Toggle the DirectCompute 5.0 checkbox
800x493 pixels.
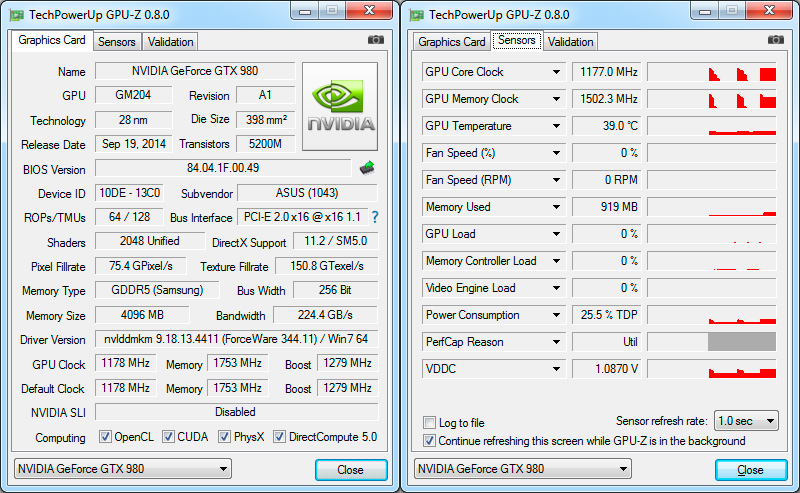(279, 437)
